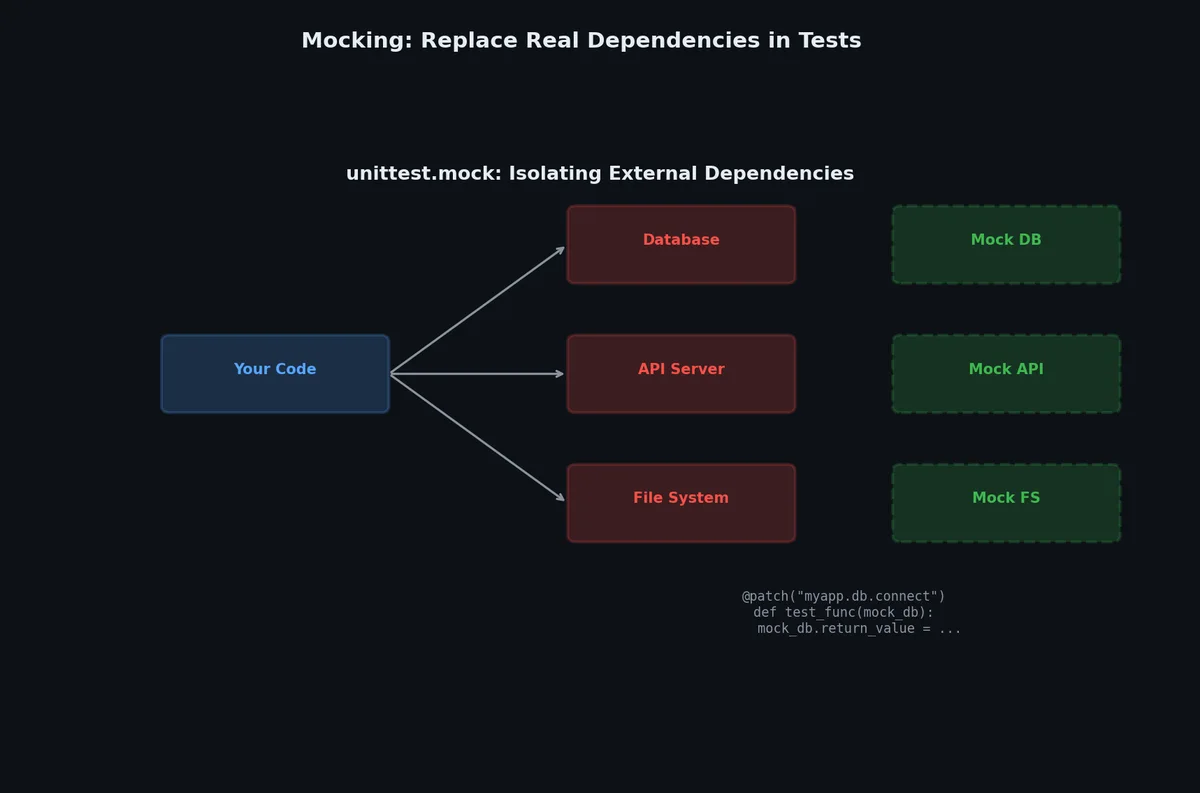Click the ellipsis ending the code
The width and height of the screenshot is (1200, 793).
[950, 630]
